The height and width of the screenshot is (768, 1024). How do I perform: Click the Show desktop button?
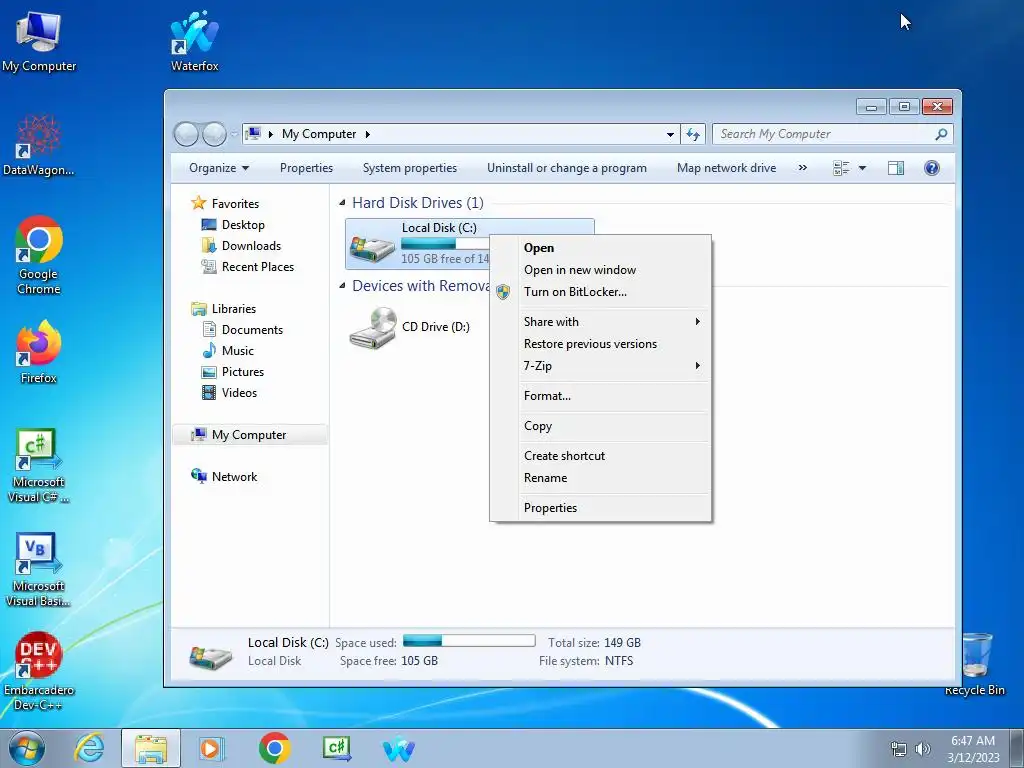click(x=1017, y=749)
